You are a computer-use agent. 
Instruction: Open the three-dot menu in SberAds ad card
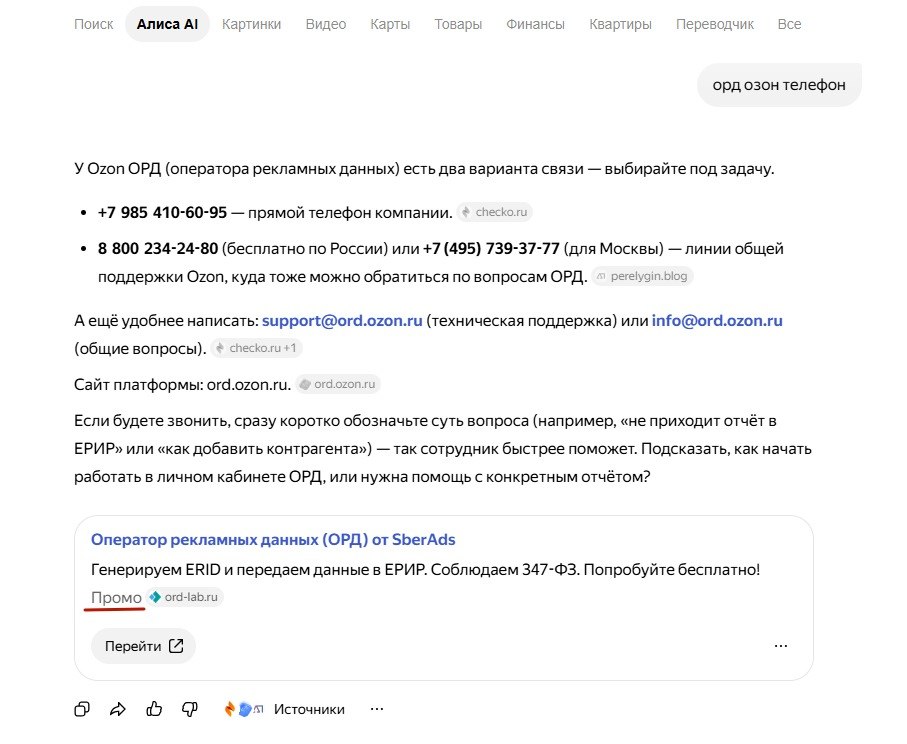[780, 646]
